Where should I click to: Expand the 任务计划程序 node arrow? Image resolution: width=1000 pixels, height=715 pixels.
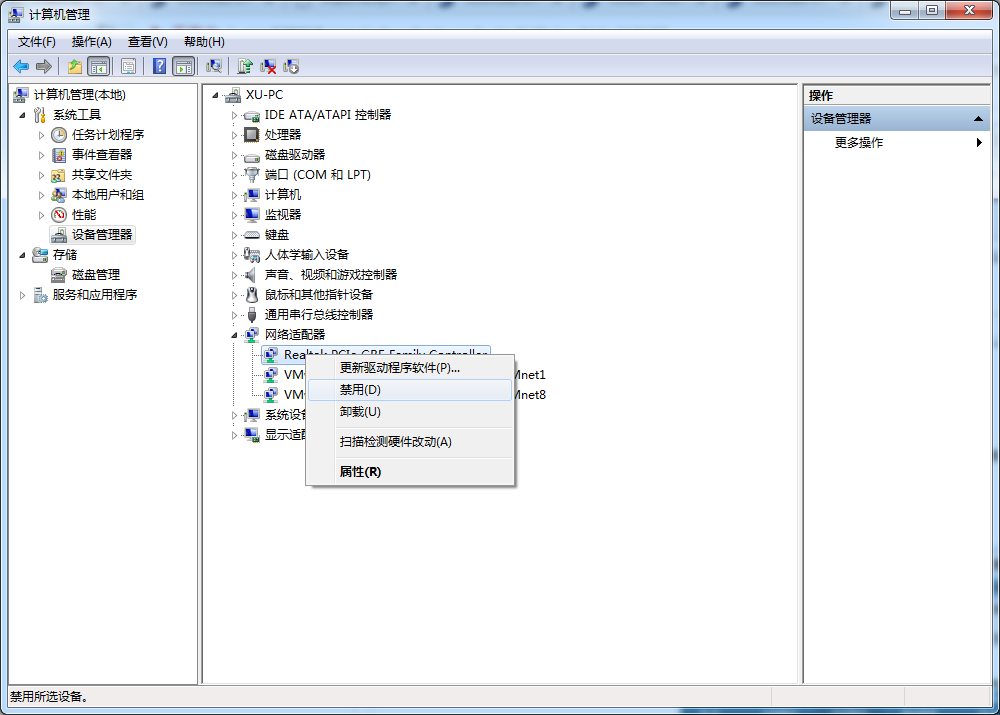(x=41, y=135)
